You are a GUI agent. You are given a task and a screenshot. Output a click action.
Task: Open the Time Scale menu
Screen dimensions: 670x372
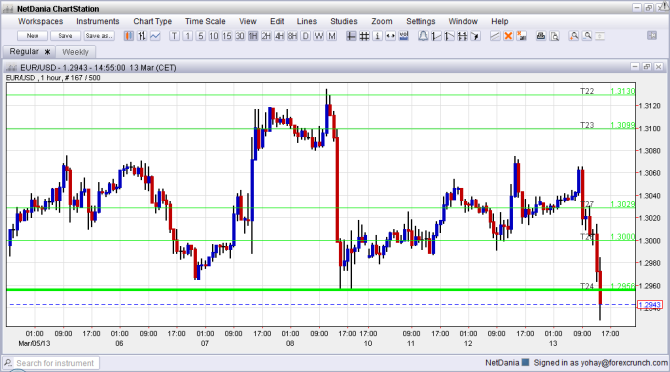[x=205, y=21]
